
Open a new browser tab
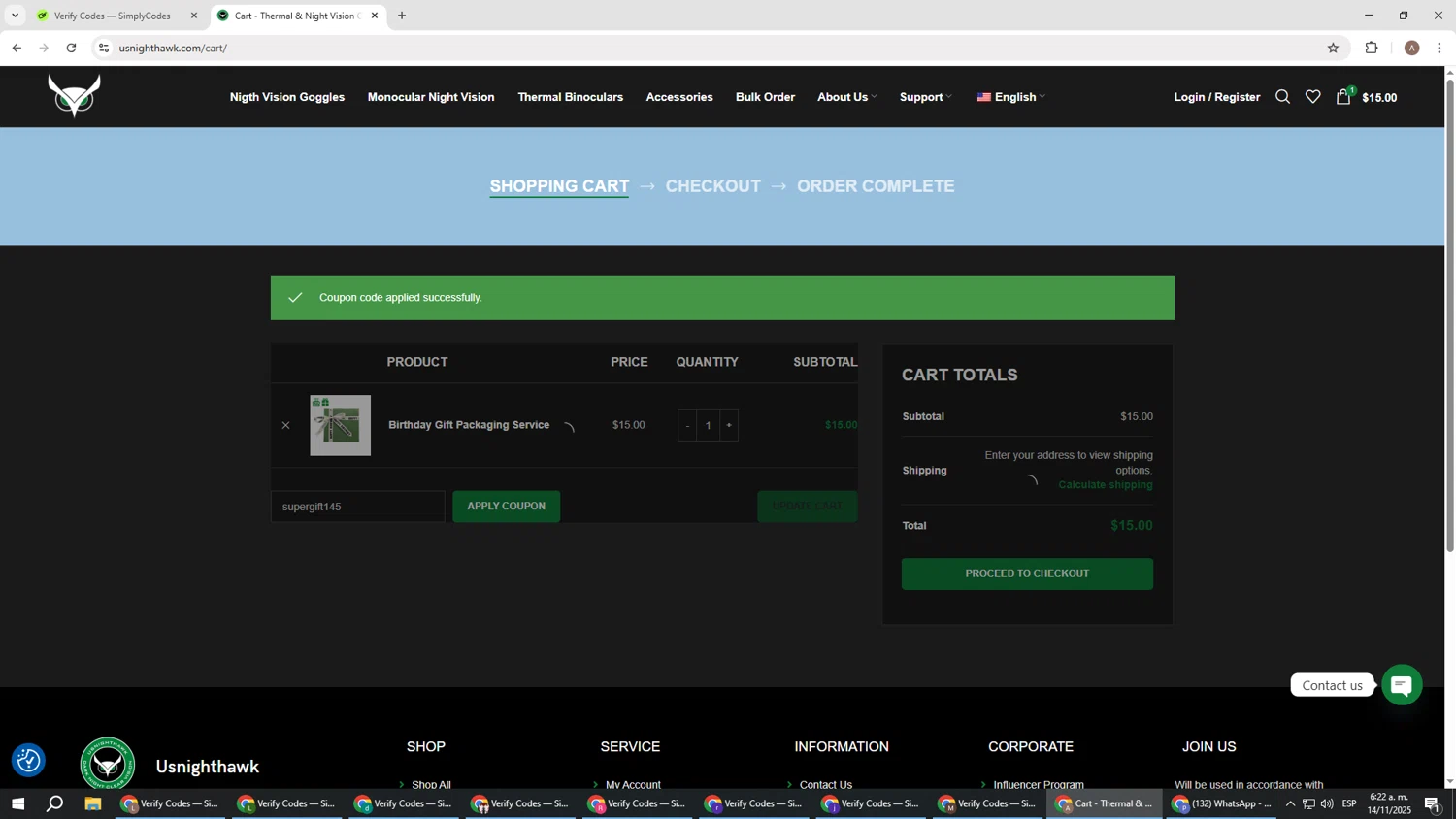402,16
